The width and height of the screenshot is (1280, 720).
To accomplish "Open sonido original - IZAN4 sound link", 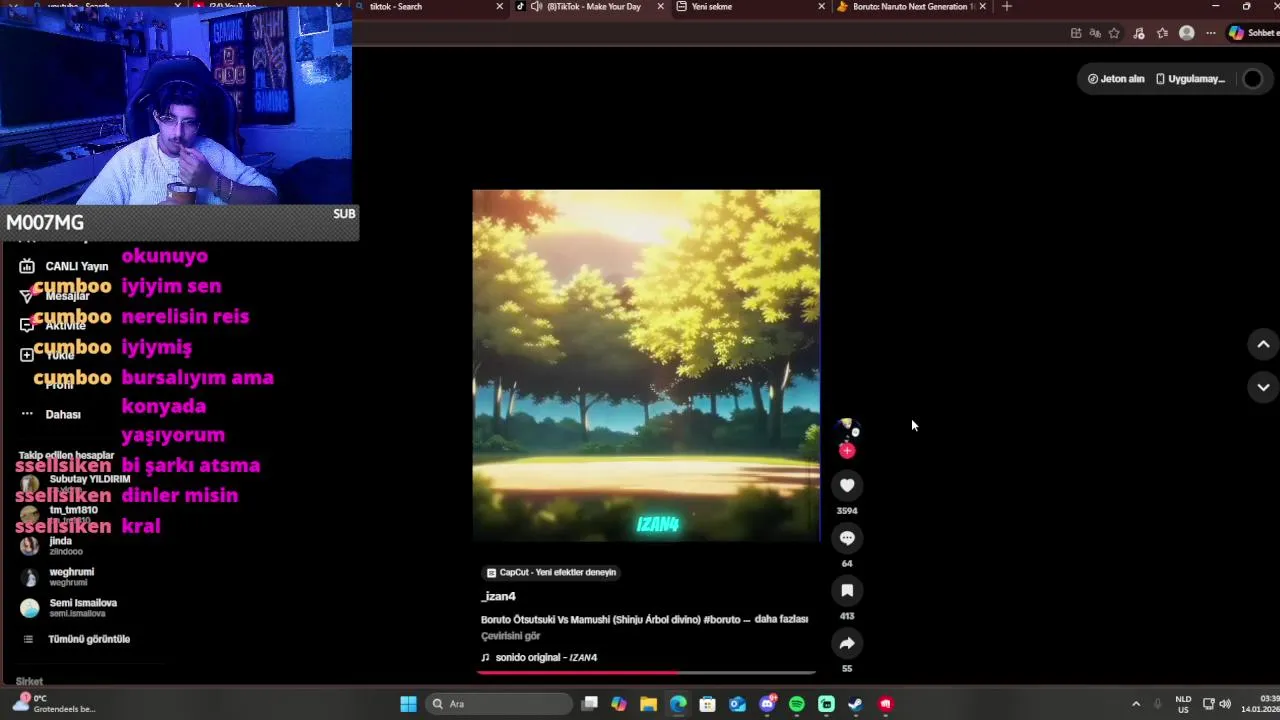I will point(539,657).
